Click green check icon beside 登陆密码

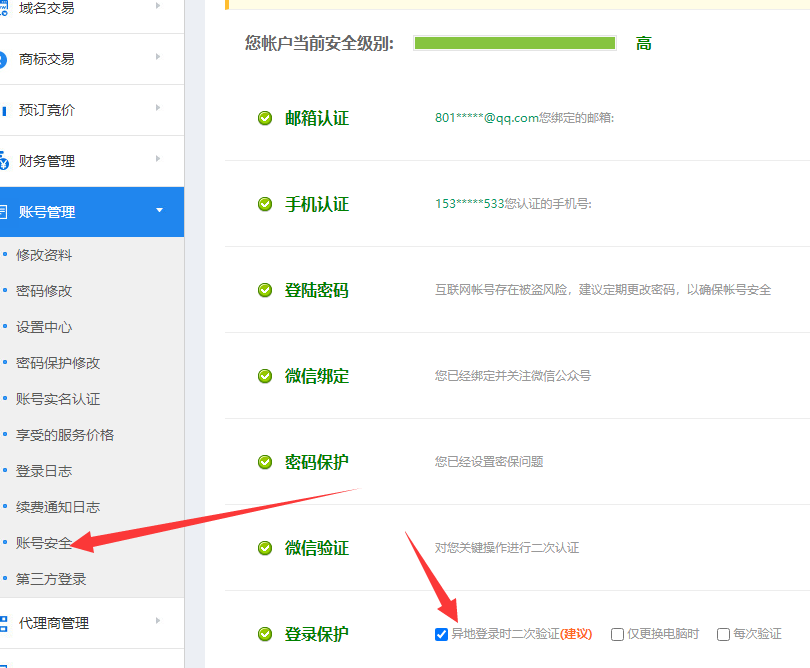265,290
